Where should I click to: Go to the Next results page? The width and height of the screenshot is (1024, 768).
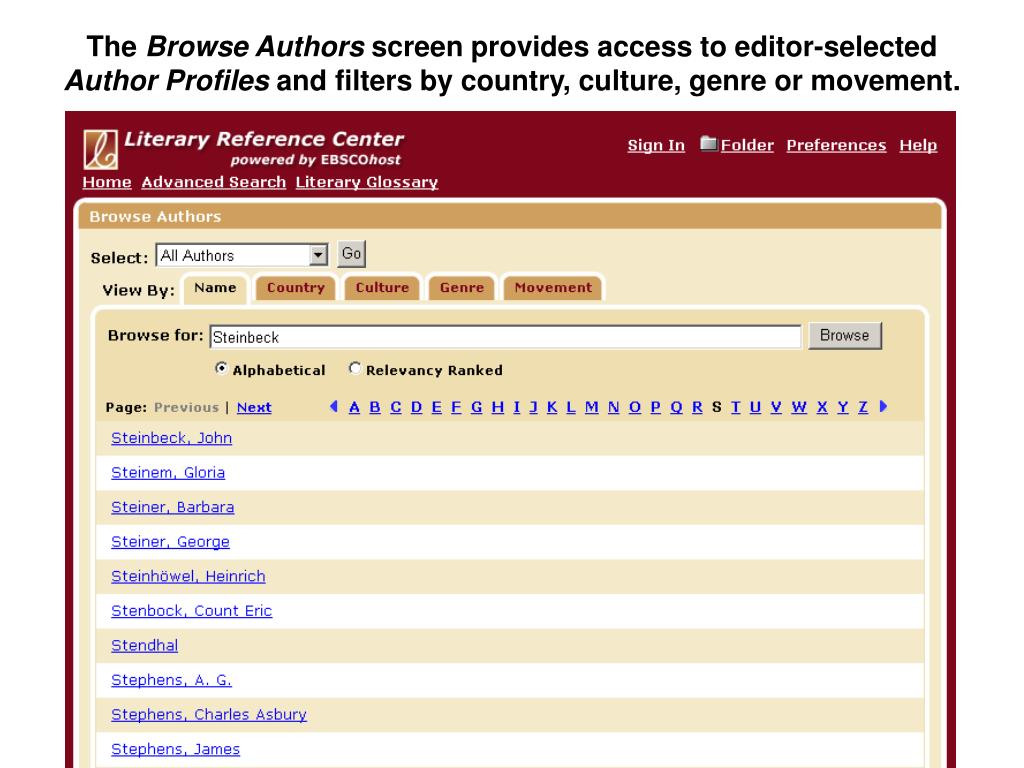pos(254,408)
